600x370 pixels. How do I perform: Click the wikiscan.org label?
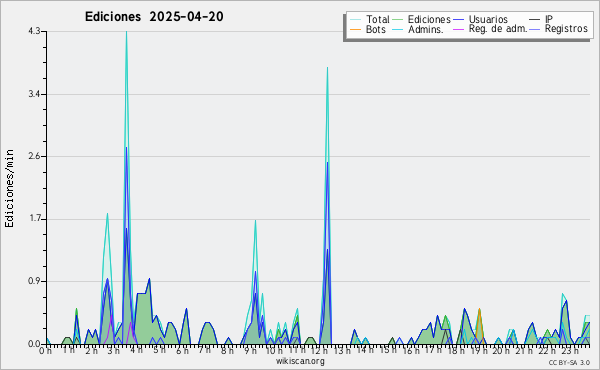pyautogui.click(x=300, y=361)
